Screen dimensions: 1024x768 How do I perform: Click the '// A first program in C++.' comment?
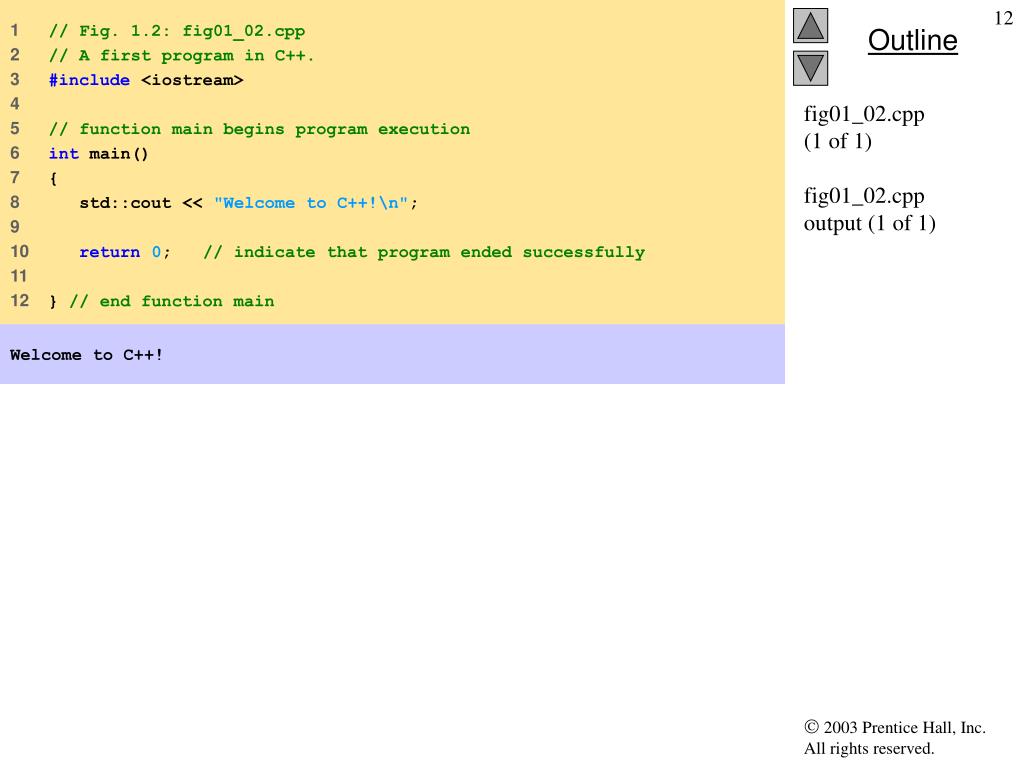click(182, 56)
